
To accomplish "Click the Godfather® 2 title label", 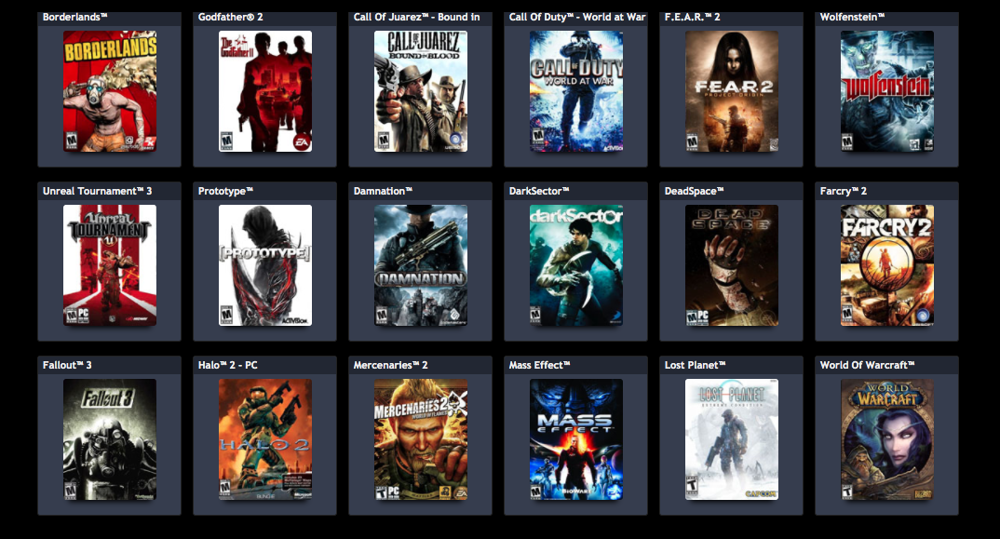I will coord(230,17).
